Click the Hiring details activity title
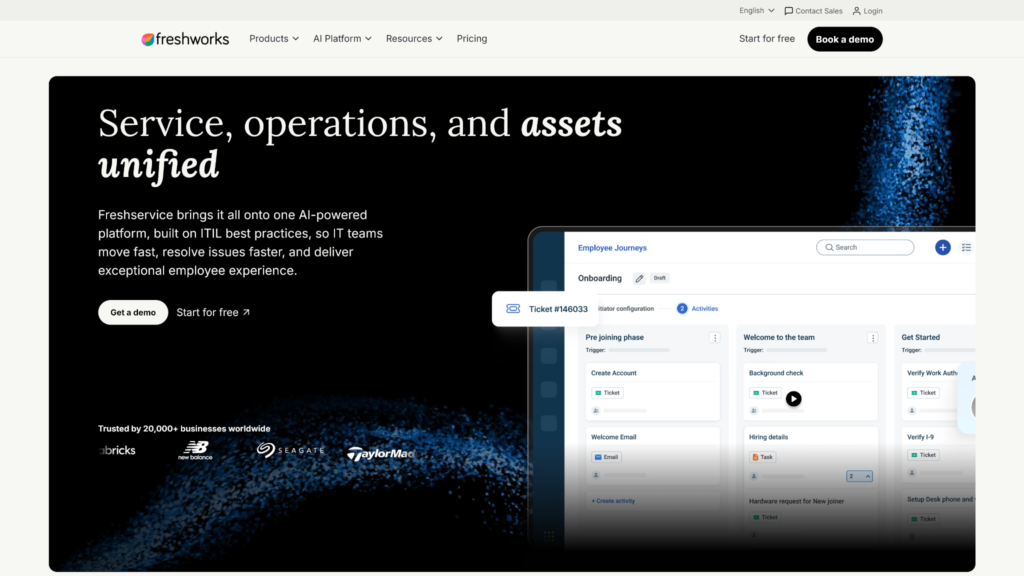The height and width of the screenshot is (576, 1024). [x=768, y=437]
